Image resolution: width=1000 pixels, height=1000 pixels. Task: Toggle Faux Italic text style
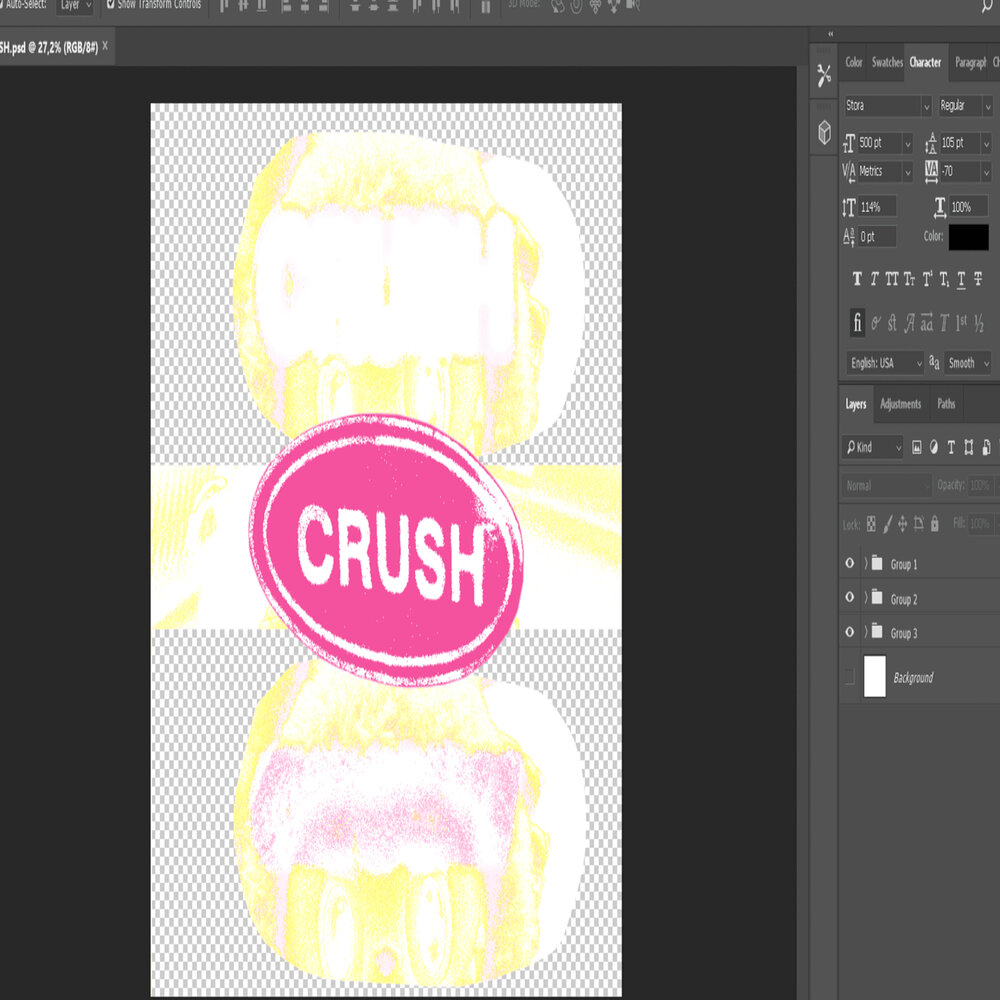[x=874, y=280]
